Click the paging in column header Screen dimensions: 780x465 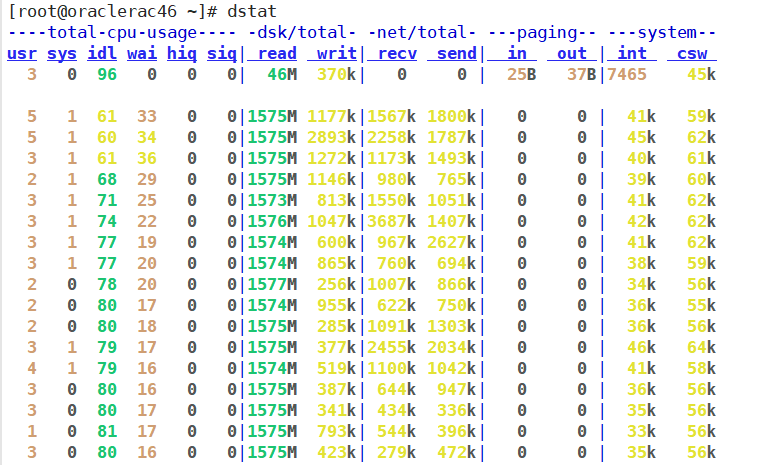point(512,53)
